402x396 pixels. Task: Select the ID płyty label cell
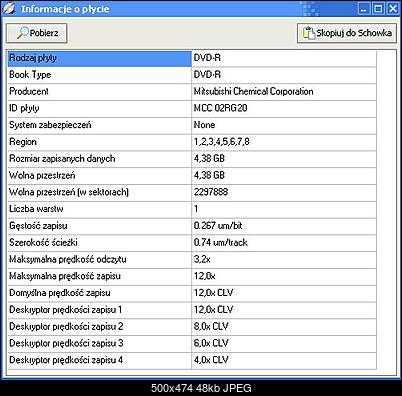100,109
